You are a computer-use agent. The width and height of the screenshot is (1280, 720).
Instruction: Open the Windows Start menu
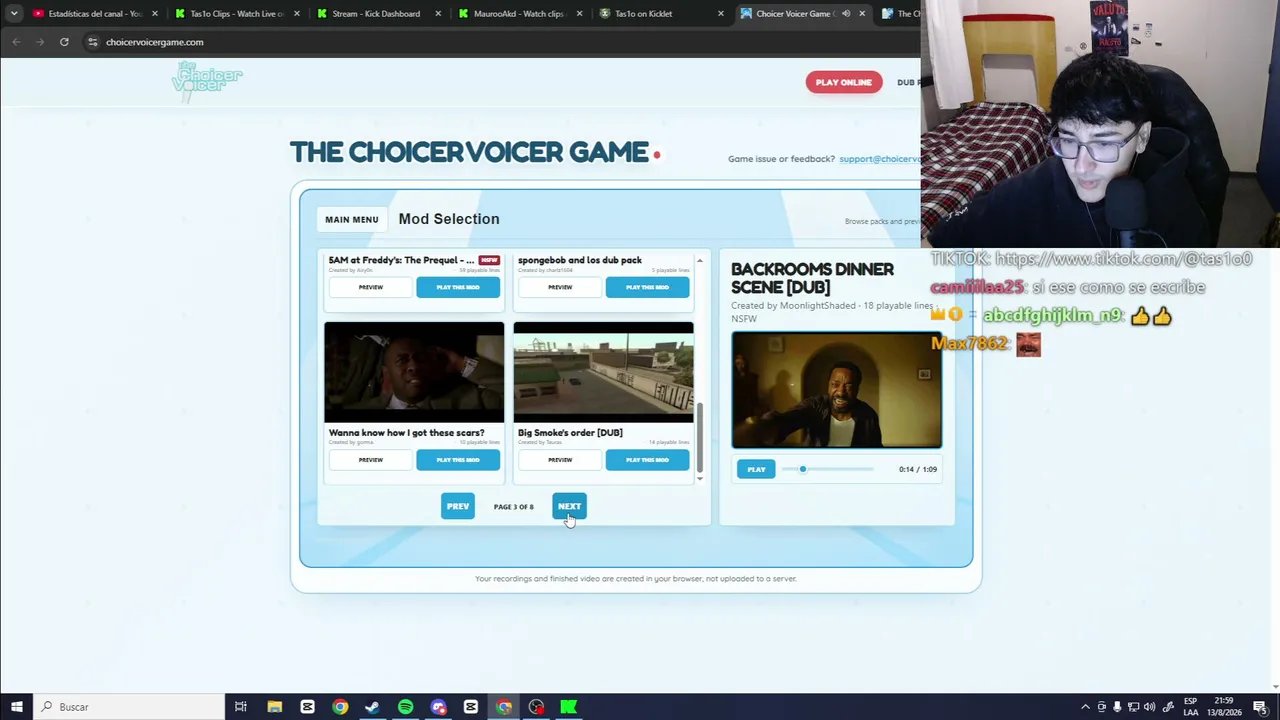[x=16, y=707]
